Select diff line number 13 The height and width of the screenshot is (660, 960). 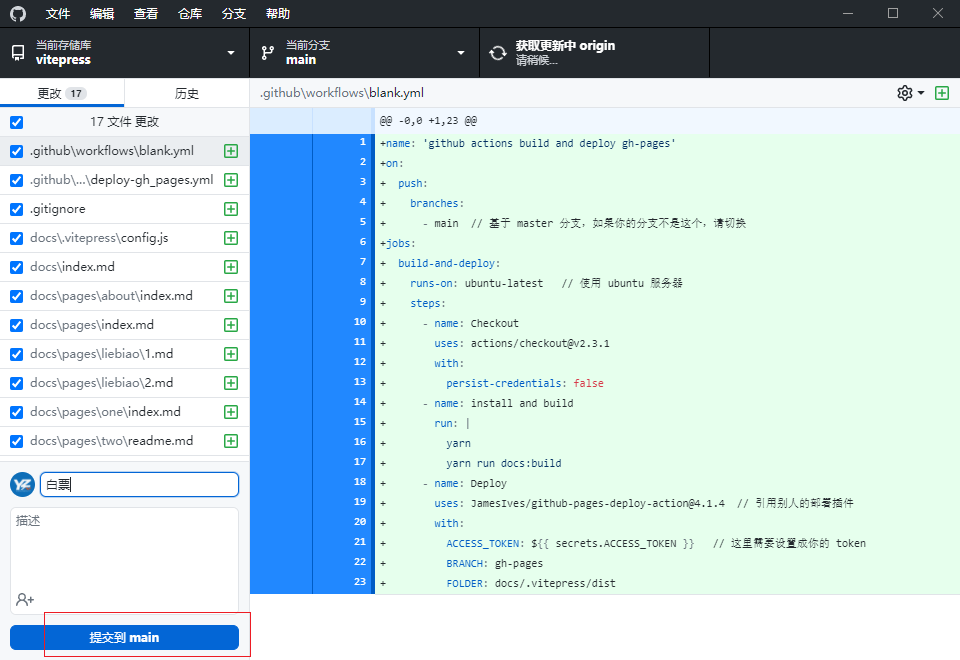pyautogui.click(x=360, y=382)
